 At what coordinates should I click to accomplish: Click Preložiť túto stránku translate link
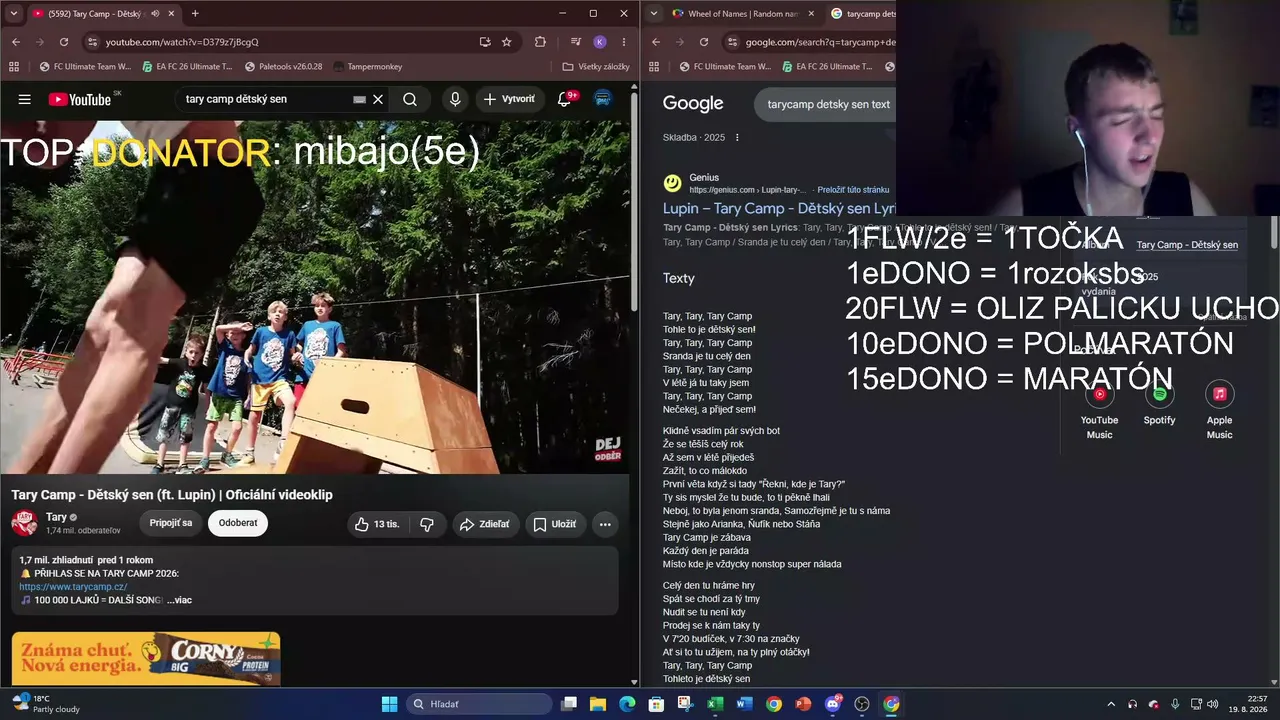(852, 190)
